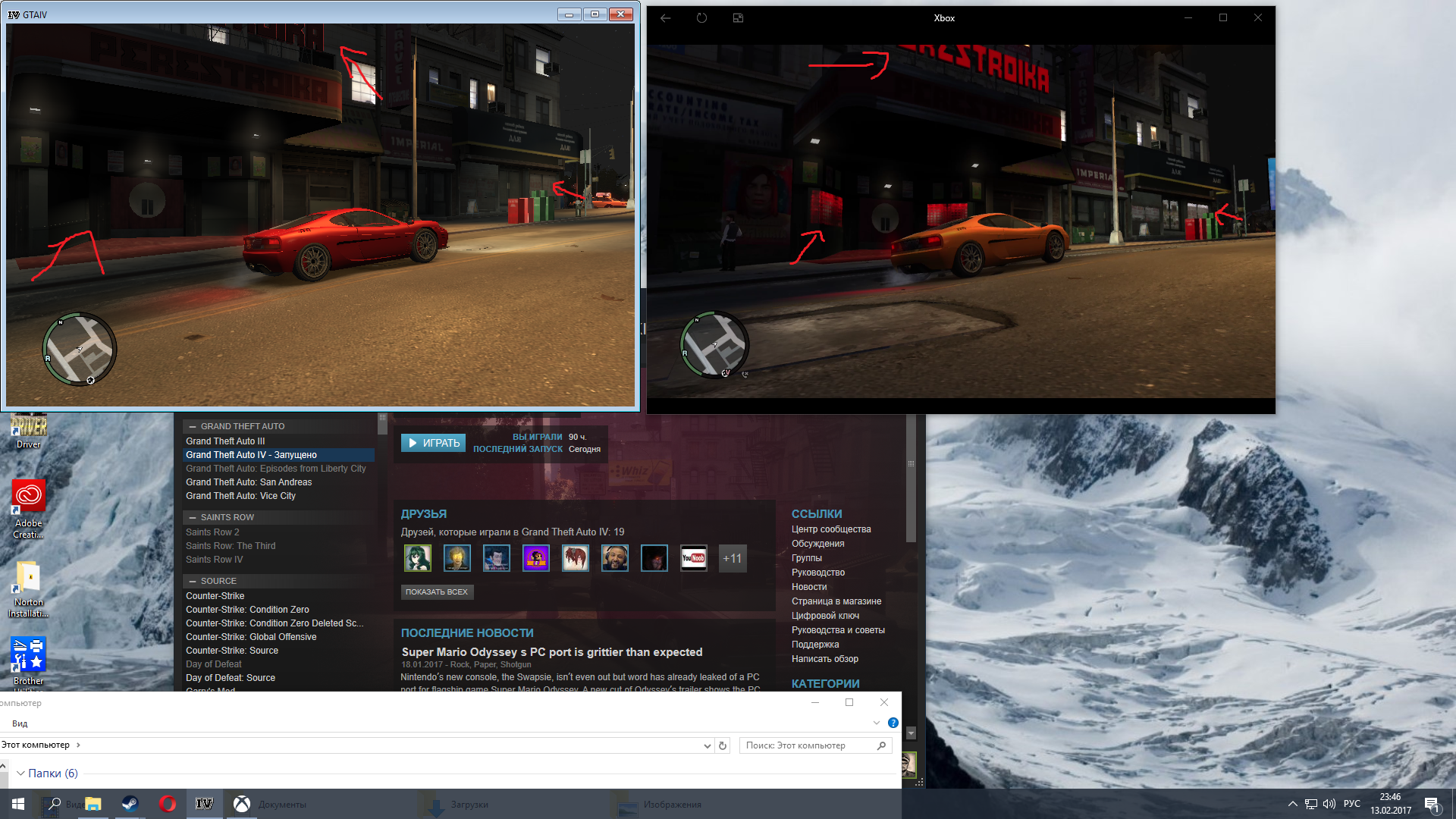
Task: Switch to the Xbox app taskbar icon
Action: [x=241, y=804]
